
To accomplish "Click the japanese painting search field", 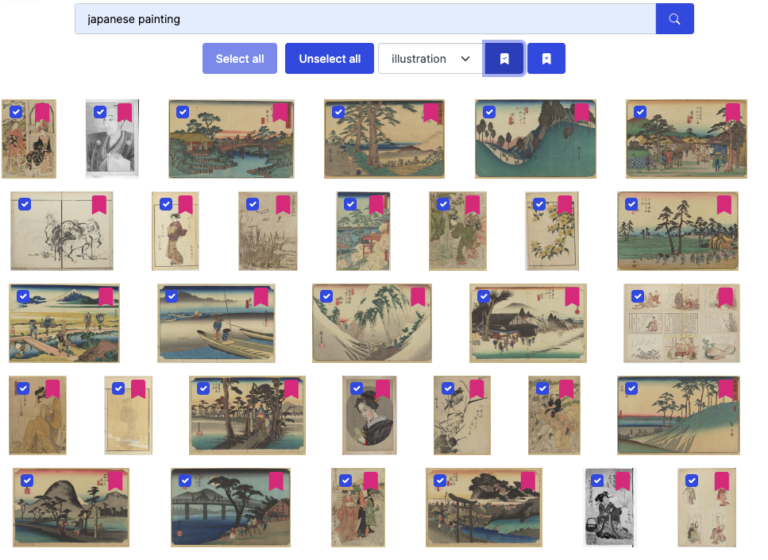I will [365, 19].
